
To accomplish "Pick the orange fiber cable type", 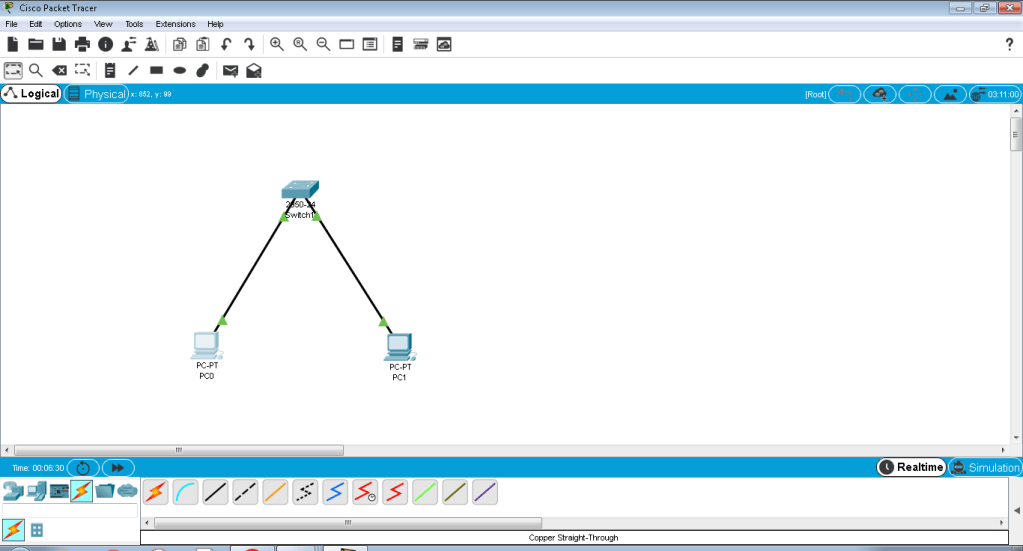I will (275, 492).
